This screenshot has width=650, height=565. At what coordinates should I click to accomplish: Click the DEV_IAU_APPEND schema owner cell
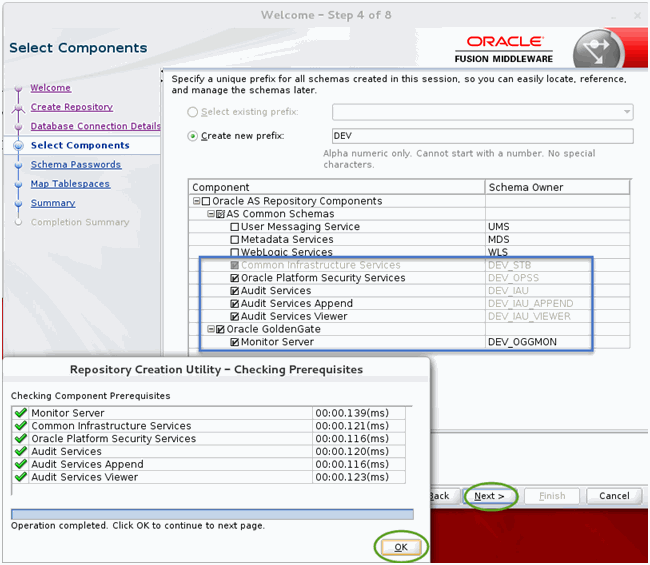pos(558,303)
